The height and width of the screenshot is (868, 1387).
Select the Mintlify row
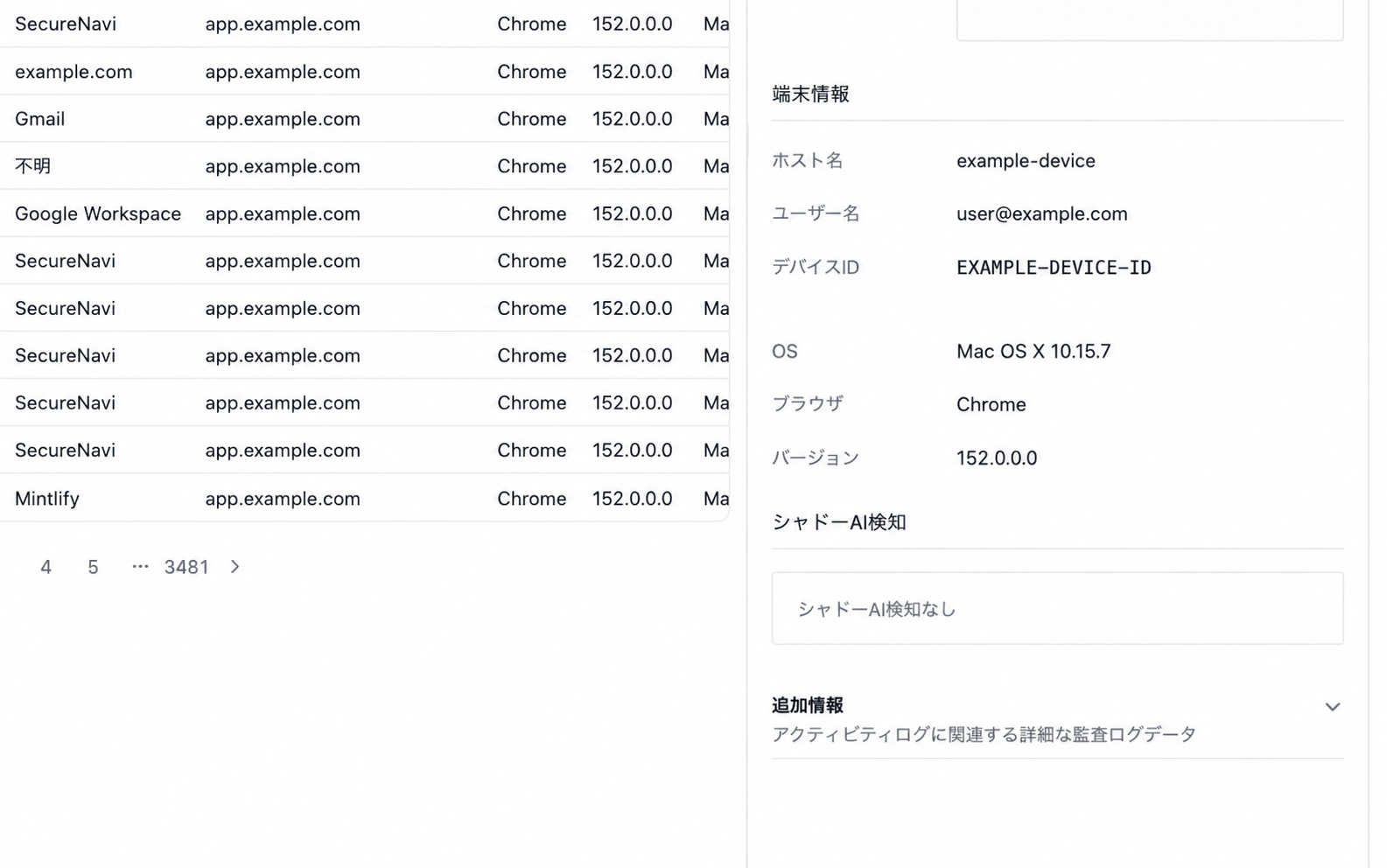364,498
